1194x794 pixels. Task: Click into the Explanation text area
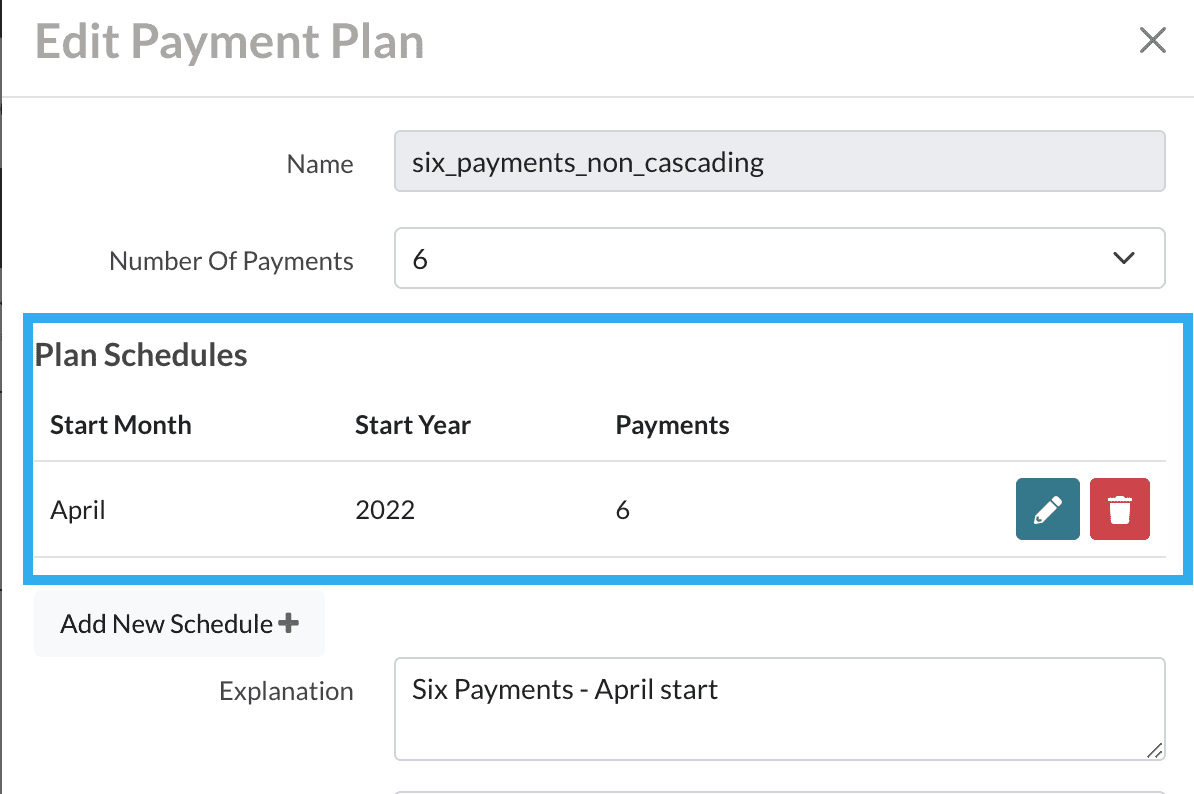(x=779, y=708)
